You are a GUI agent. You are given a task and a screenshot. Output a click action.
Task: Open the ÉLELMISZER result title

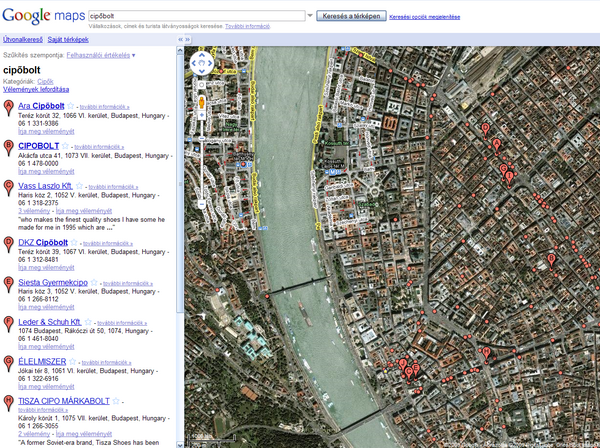(42, 362)
